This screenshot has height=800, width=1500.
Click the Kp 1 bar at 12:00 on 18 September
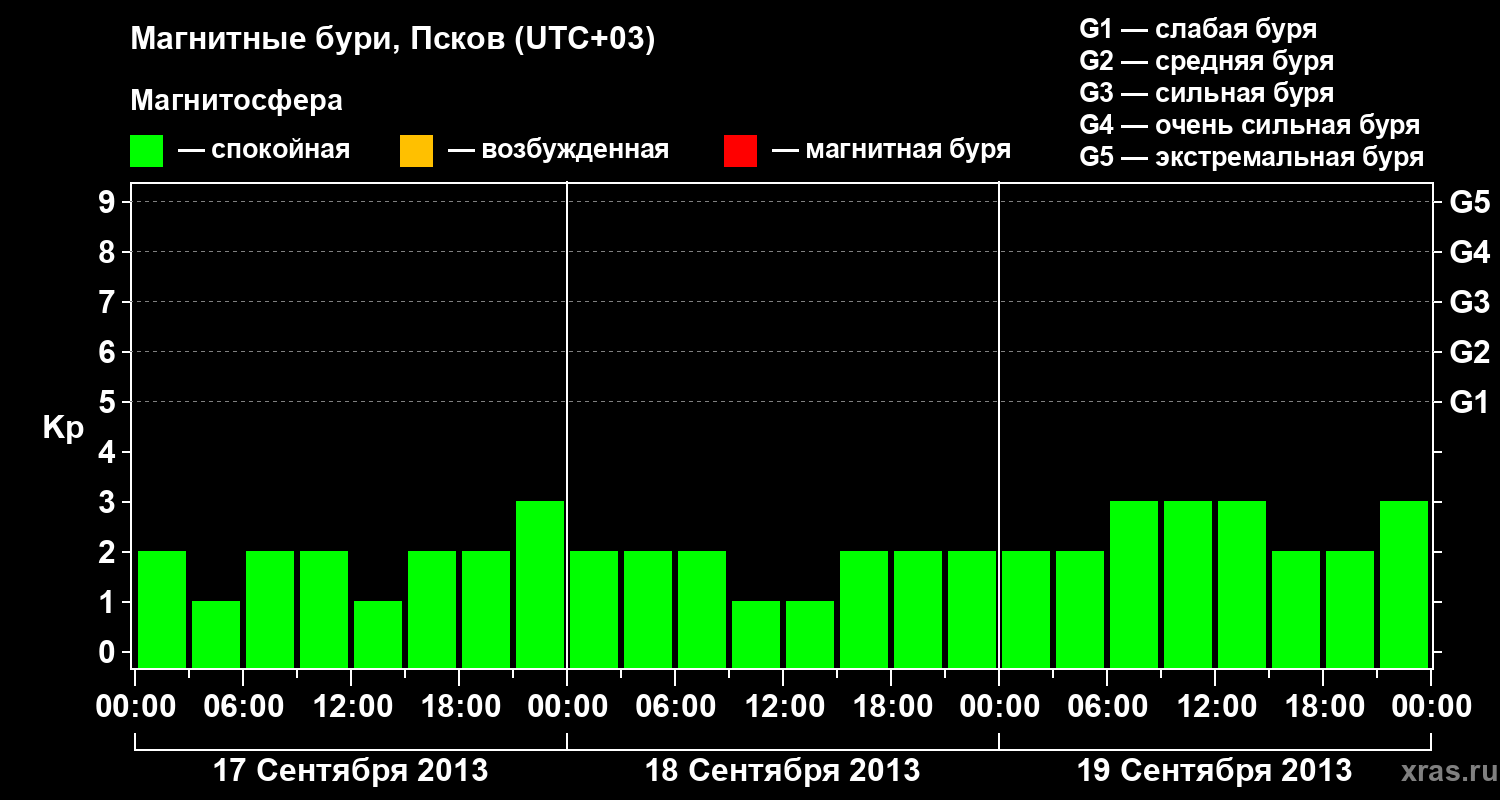(810, 634)
